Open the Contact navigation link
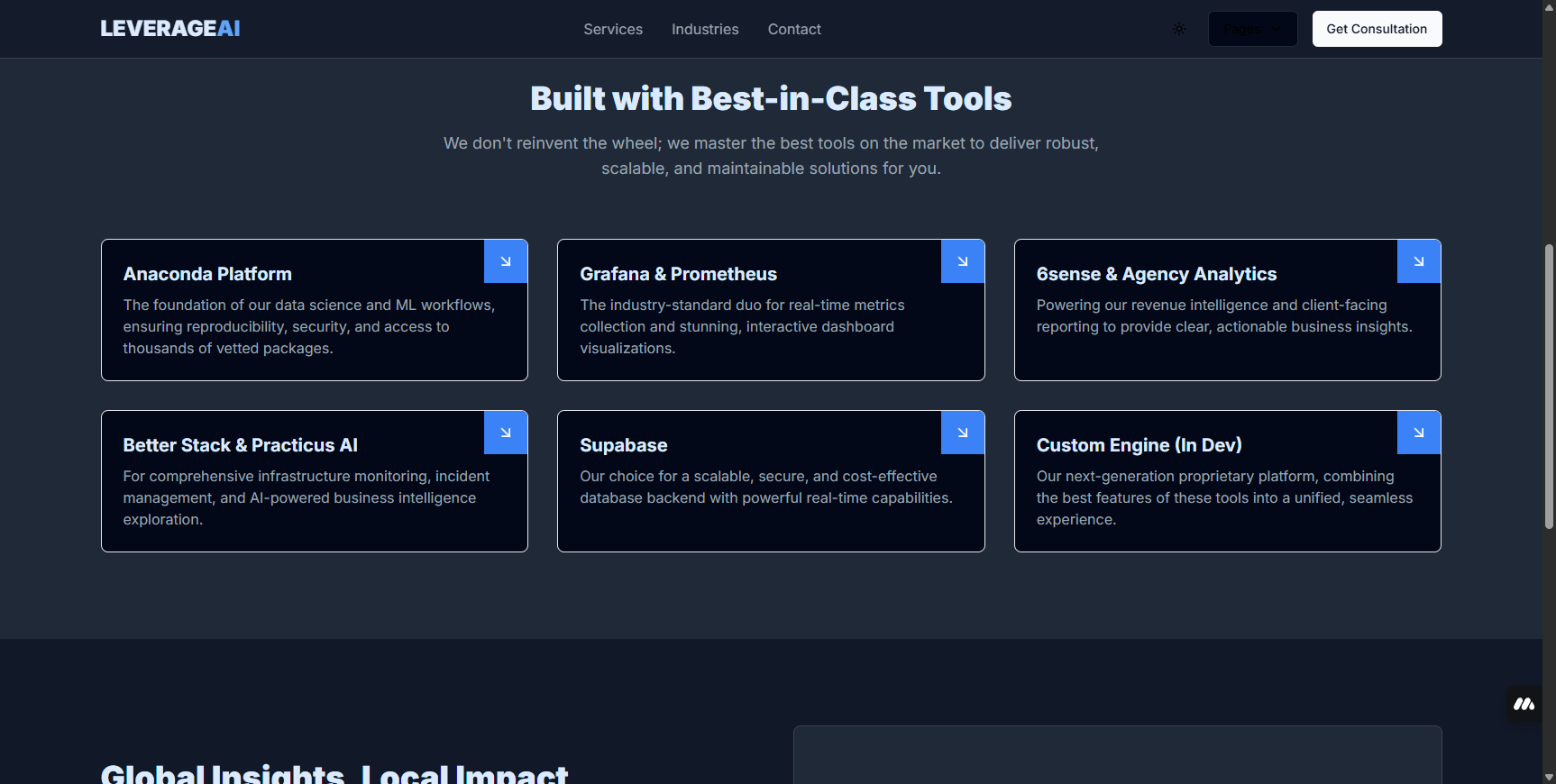 (x=794, y=29)
